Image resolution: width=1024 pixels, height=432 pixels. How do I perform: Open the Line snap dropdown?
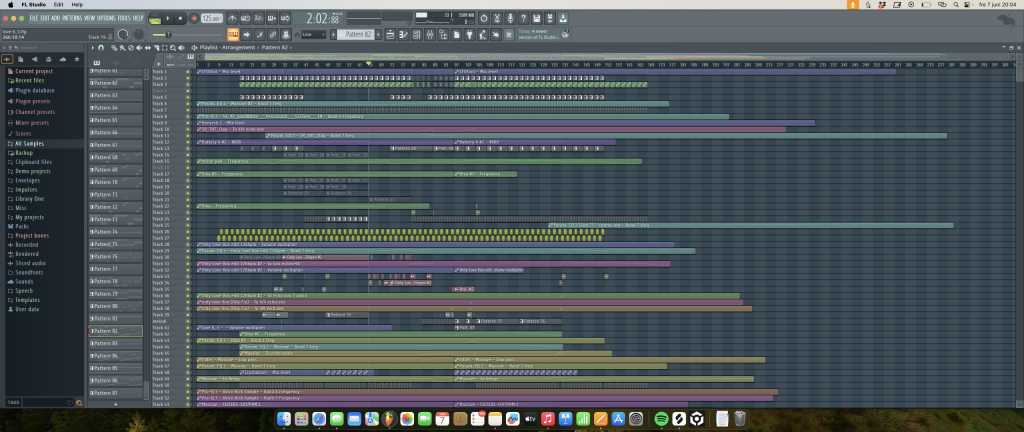pos(315,35)
